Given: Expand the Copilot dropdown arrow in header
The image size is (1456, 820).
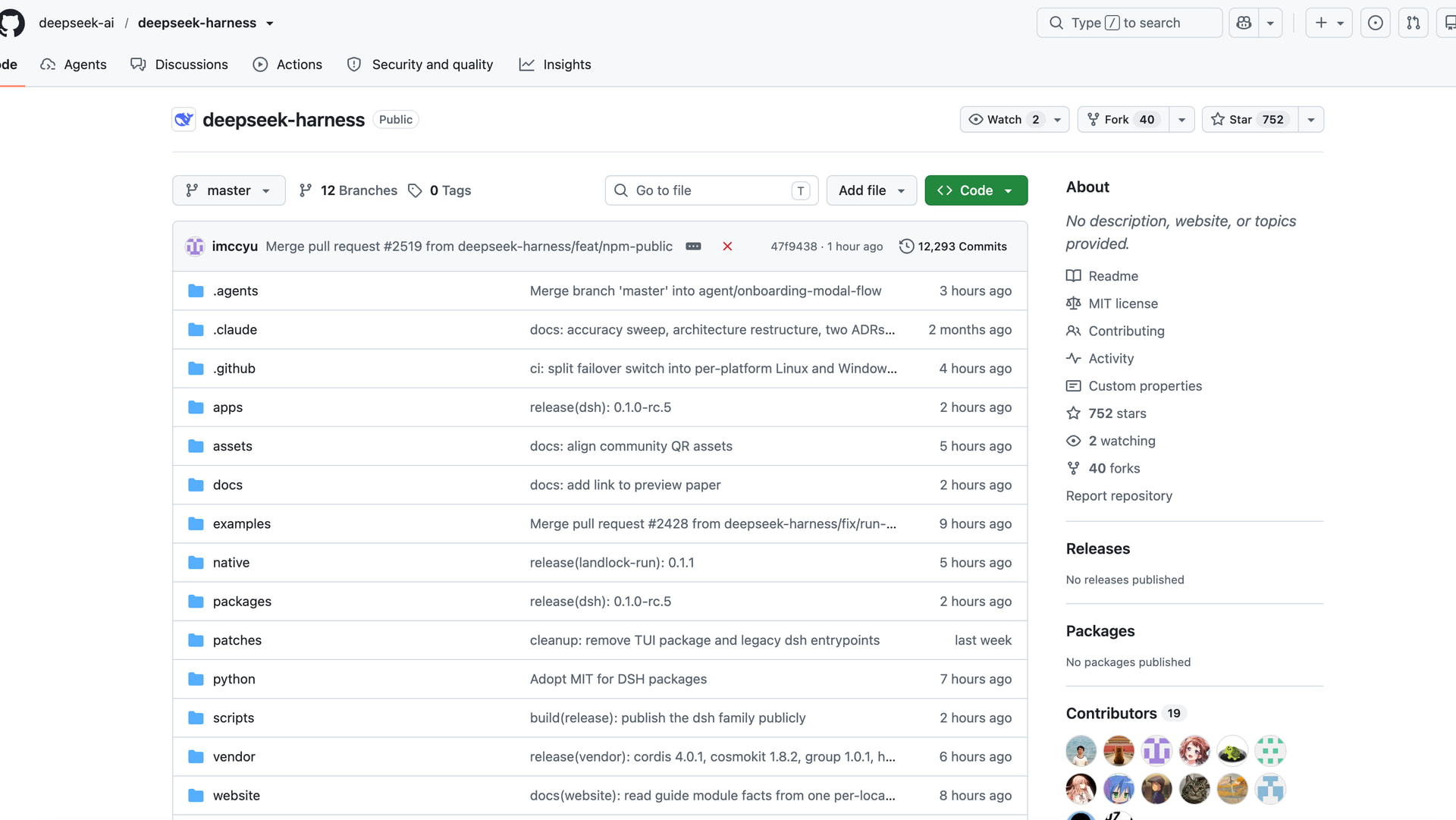Looking at the screenshot, I should (x=1270, y=23).
